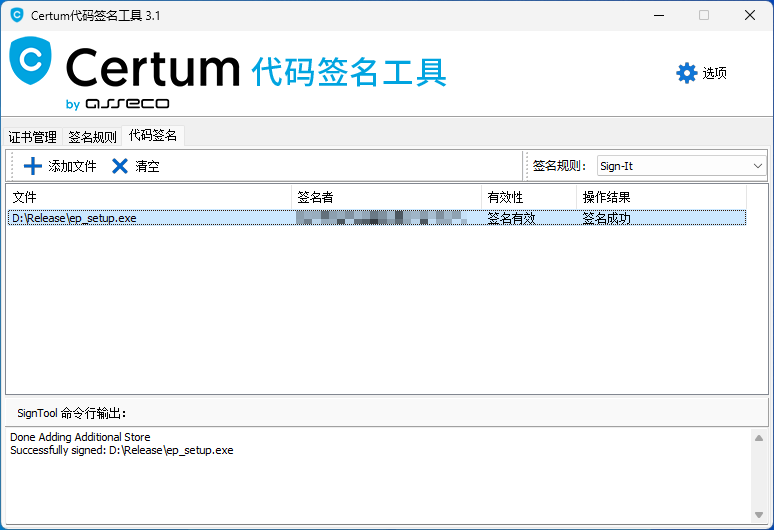Click the 选项 options label
This screenshot has width=774, height=530.
[714, 73]
